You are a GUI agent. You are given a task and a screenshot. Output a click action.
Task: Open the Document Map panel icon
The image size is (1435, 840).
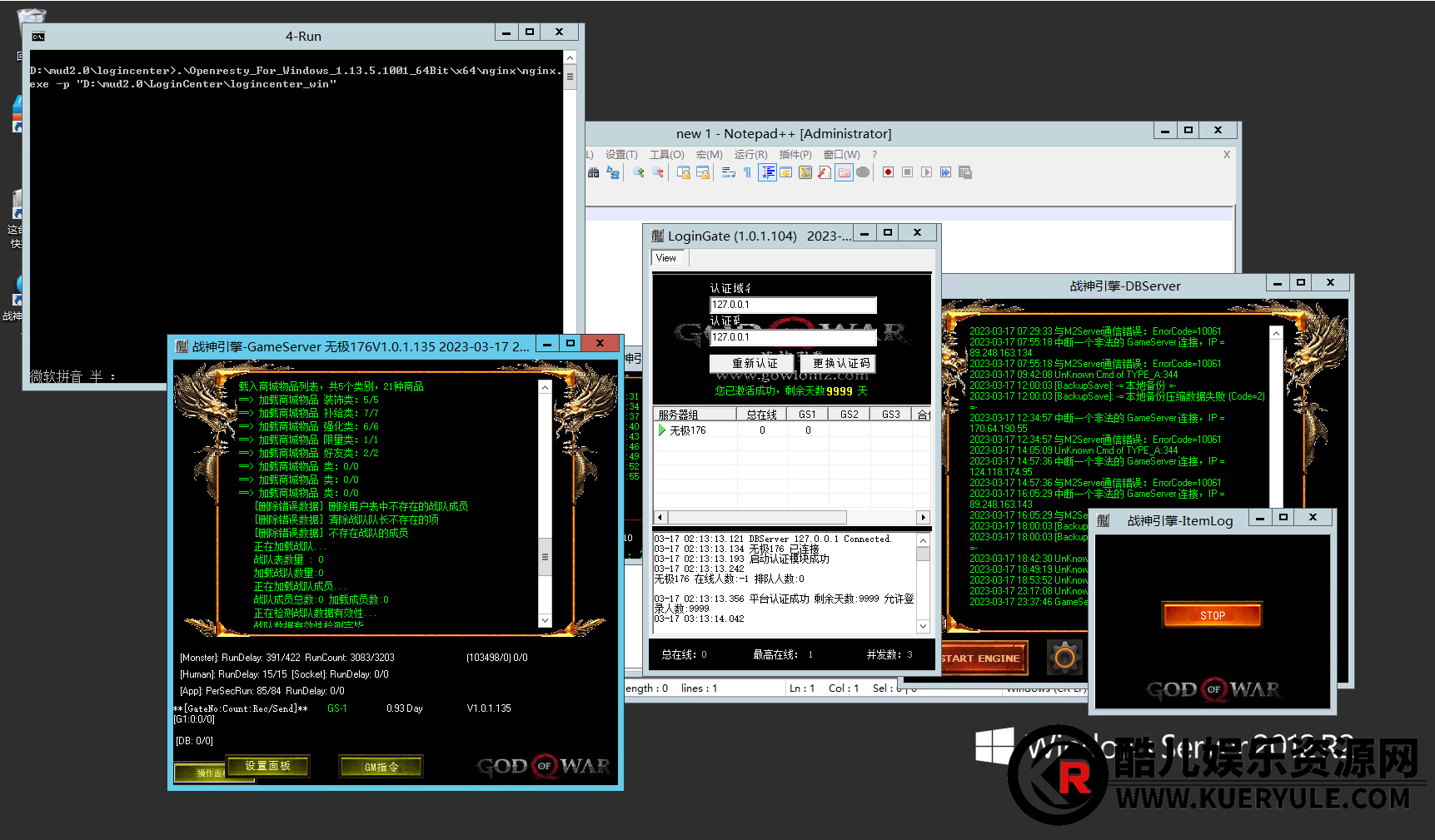[805, 172]
